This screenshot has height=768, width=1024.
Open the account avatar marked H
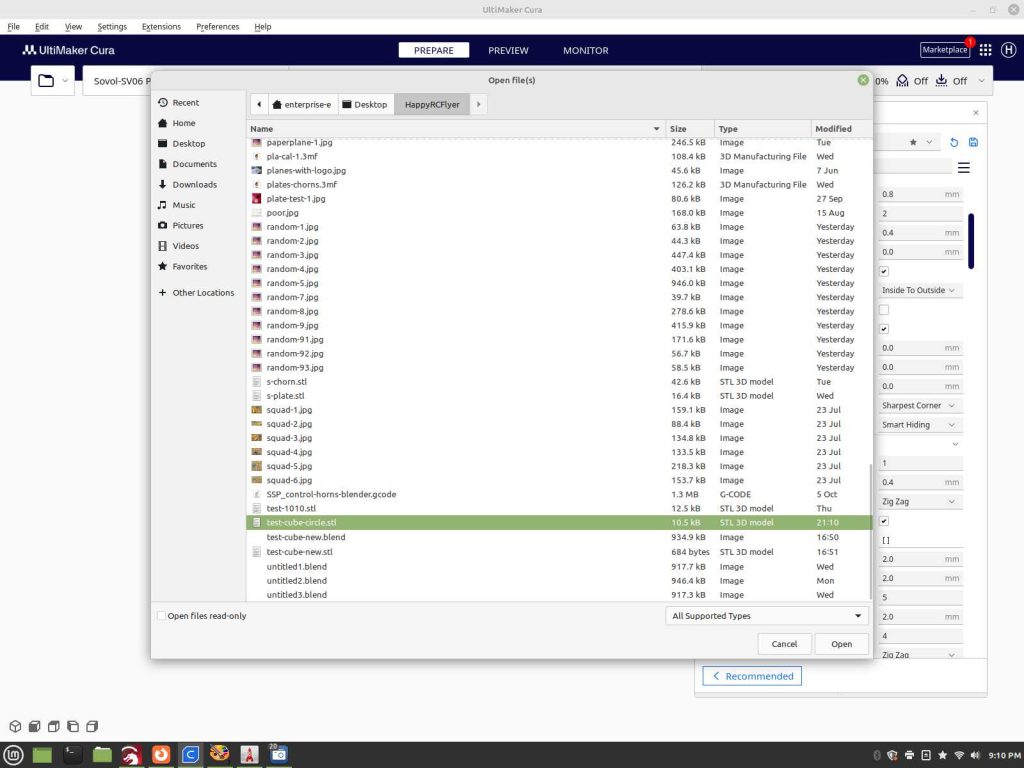coord(1008,50)
